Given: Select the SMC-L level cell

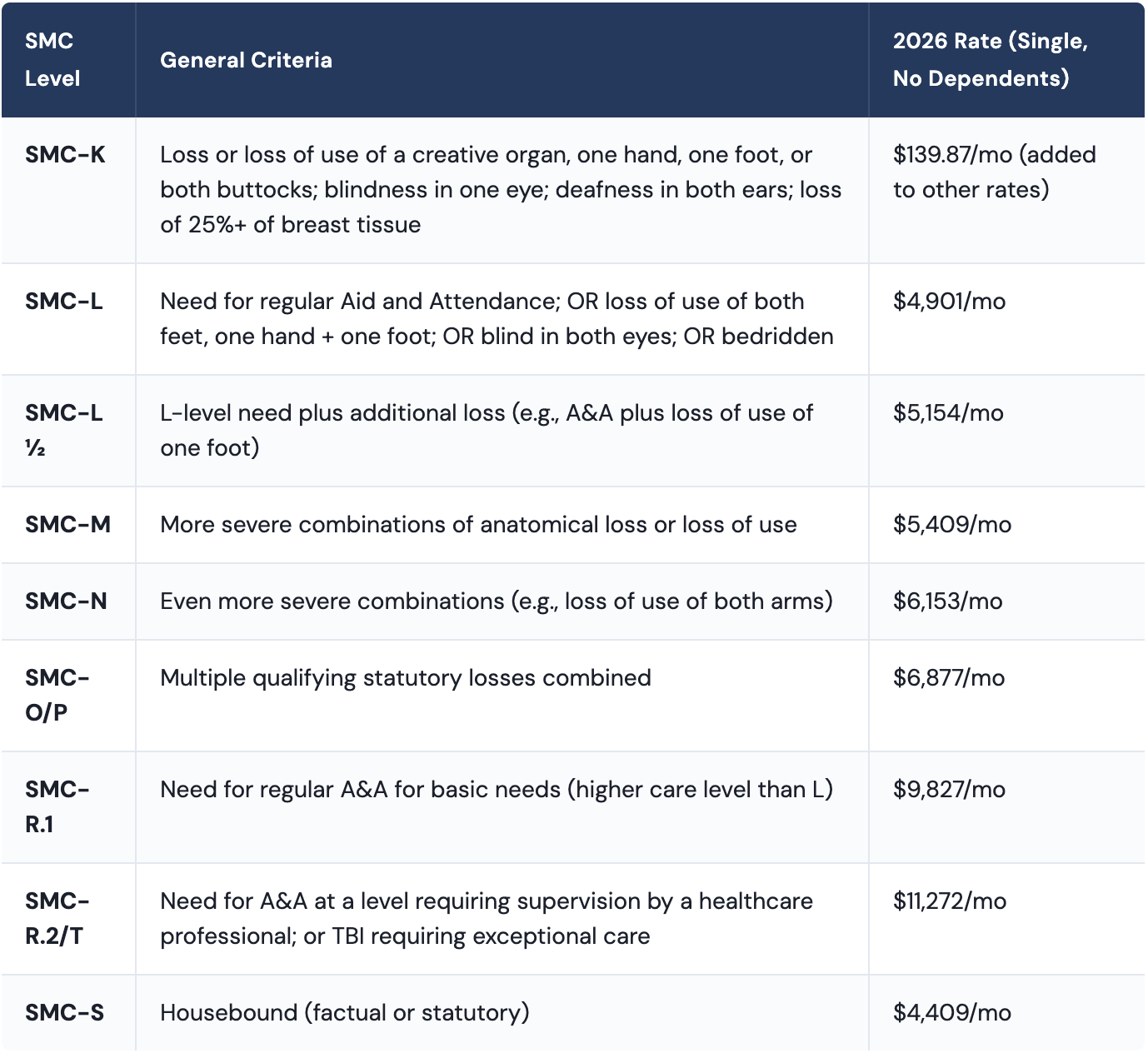Looking at the screenshot, I should (x=64, y=302).
